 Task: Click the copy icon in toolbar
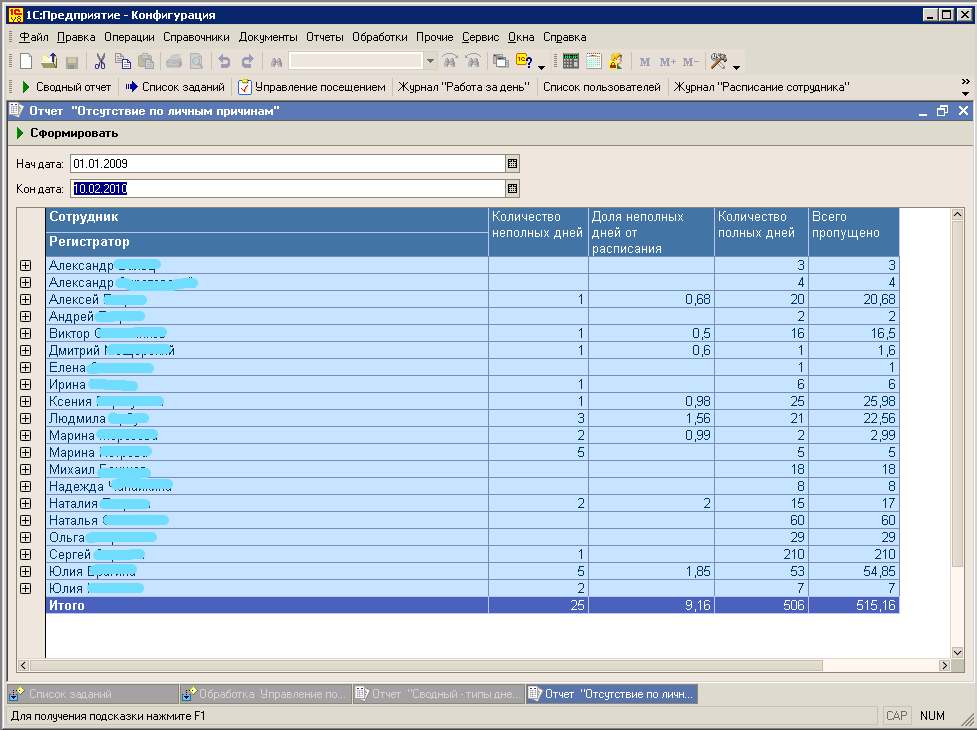pyautogui.click(x=123, y=61)
